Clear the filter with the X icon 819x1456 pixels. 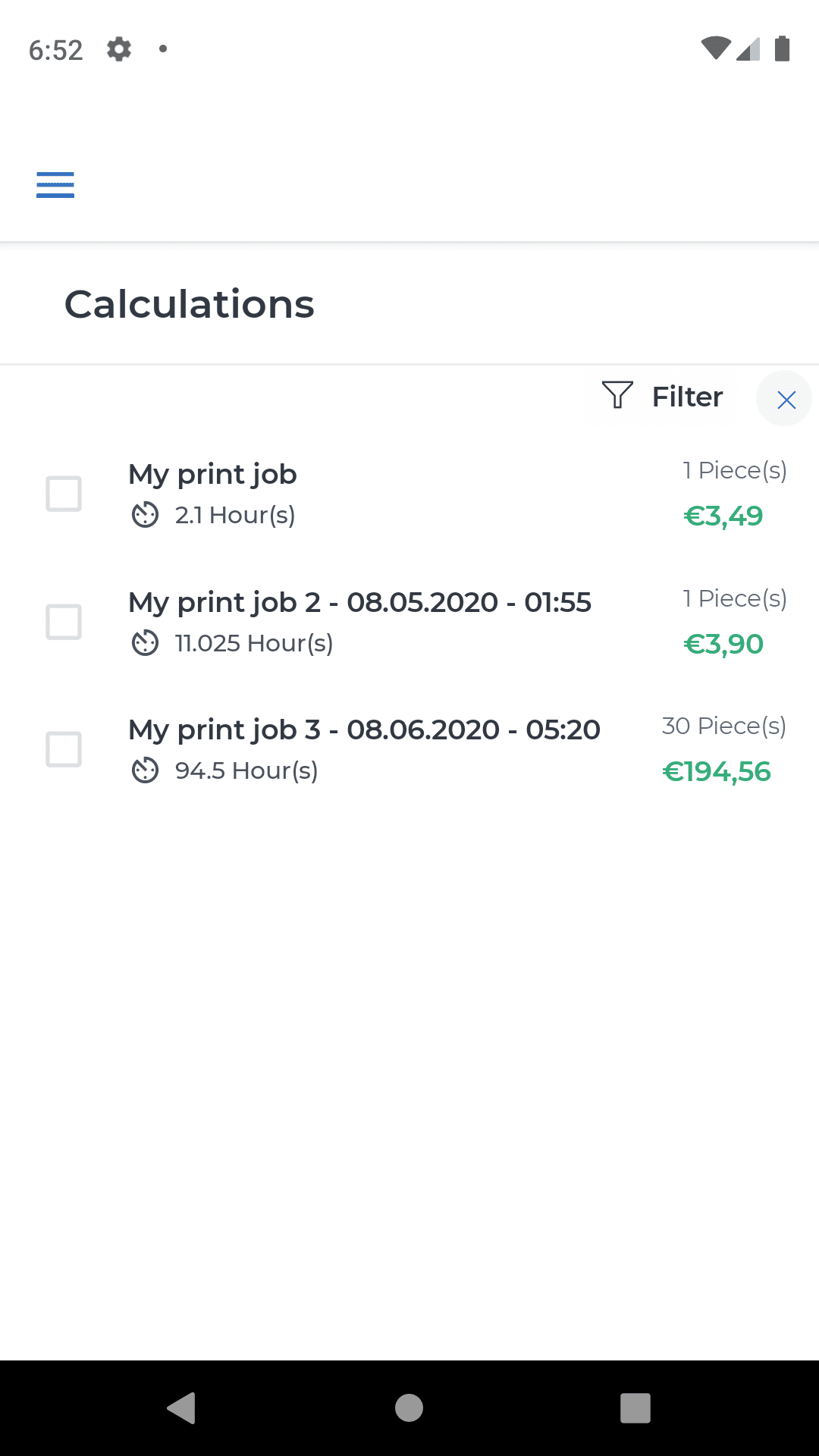pyautogui.click(x=786, y=400)
